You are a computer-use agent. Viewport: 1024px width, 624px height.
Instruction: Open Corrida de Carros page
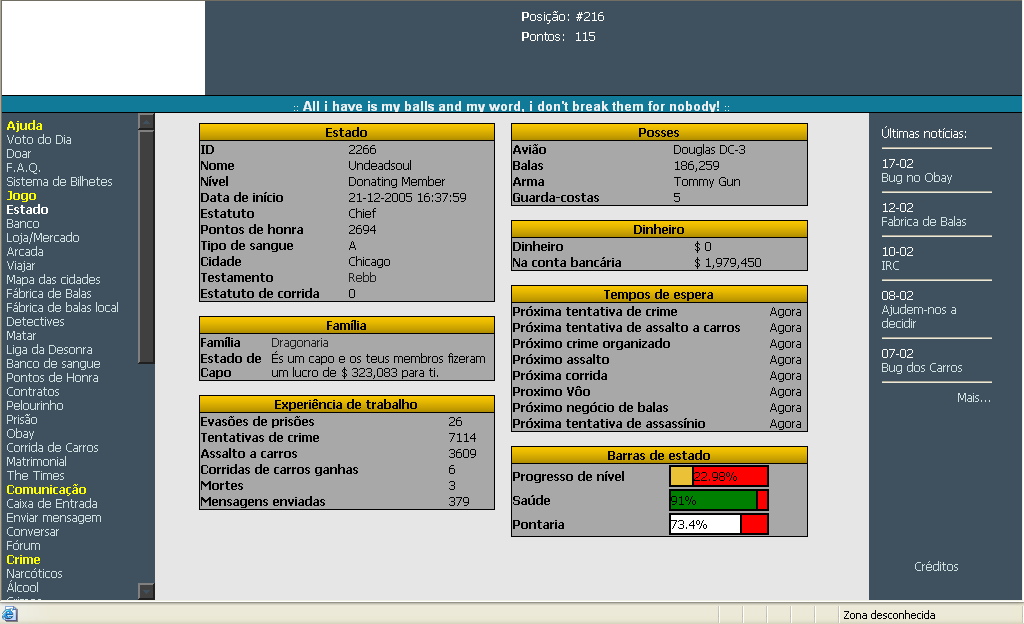(x=52, y=448)
